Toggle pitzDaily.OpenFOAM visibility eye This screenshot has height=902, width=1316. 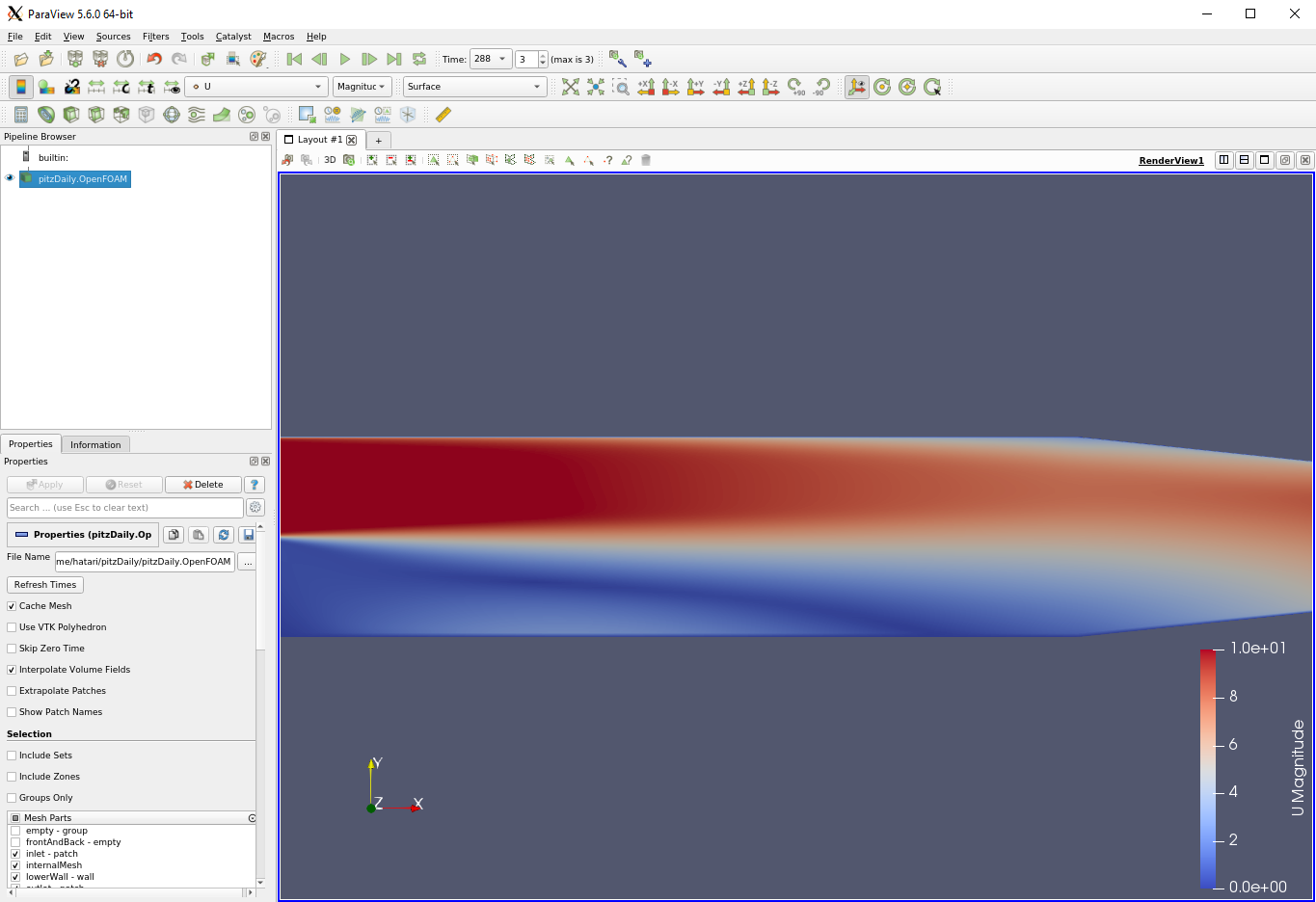(10, 178)
